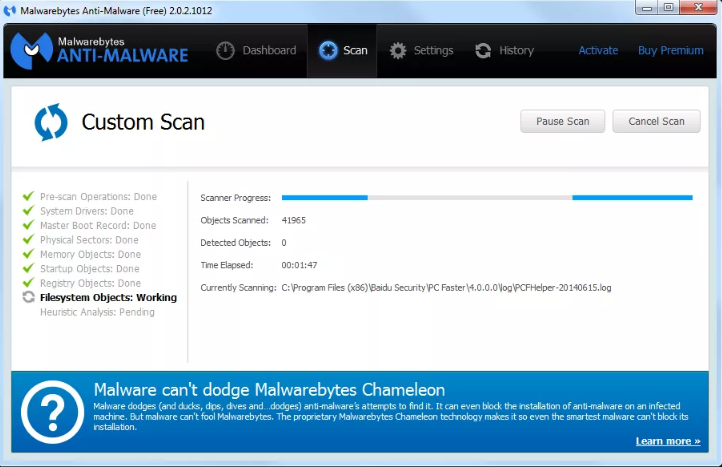
Task: Switch to the Scan tab
Action: (x=343, y=50)
